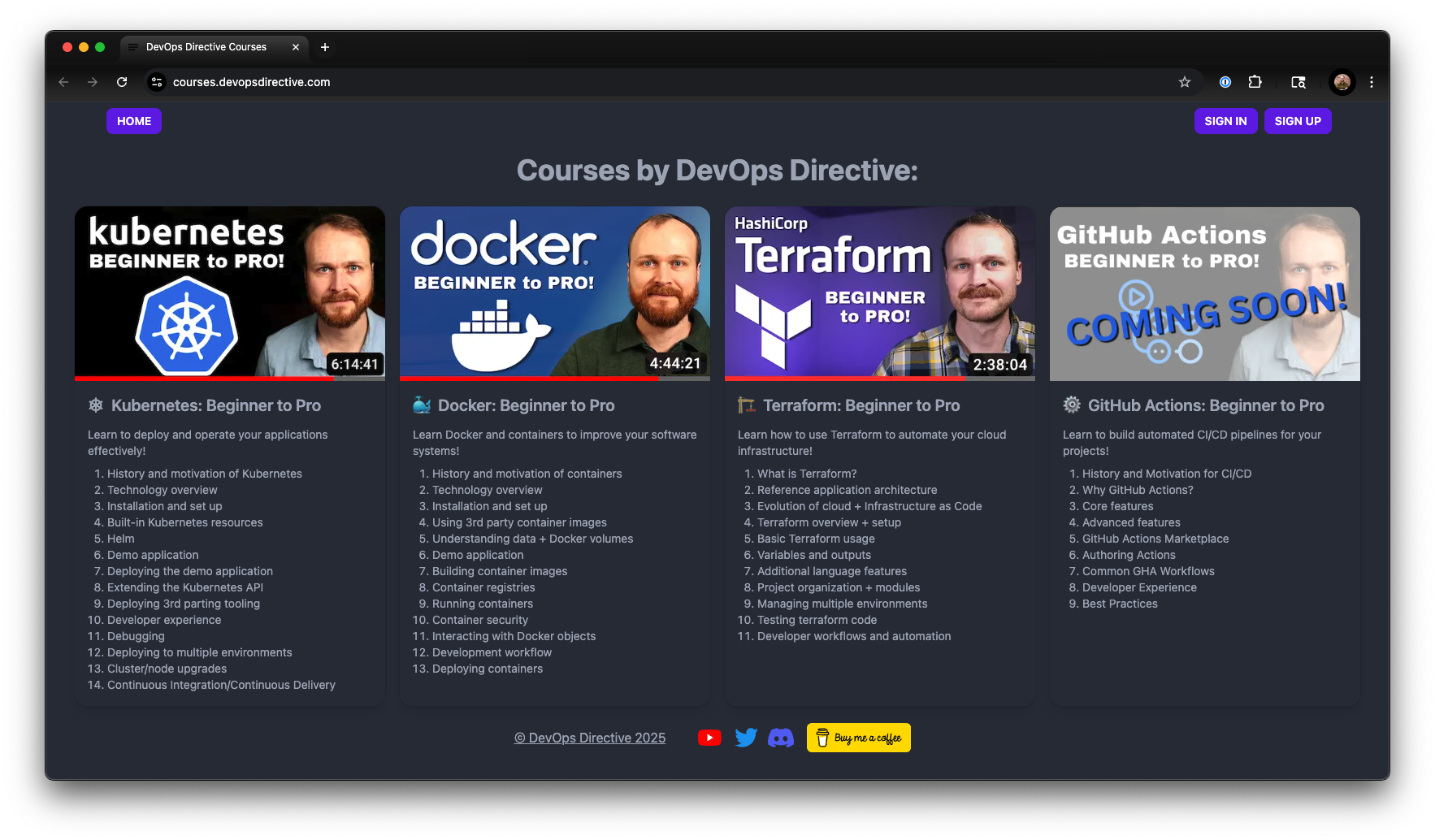
Task: Select 'Project organization + modules' lesson
Action: (x=839, y=587)
